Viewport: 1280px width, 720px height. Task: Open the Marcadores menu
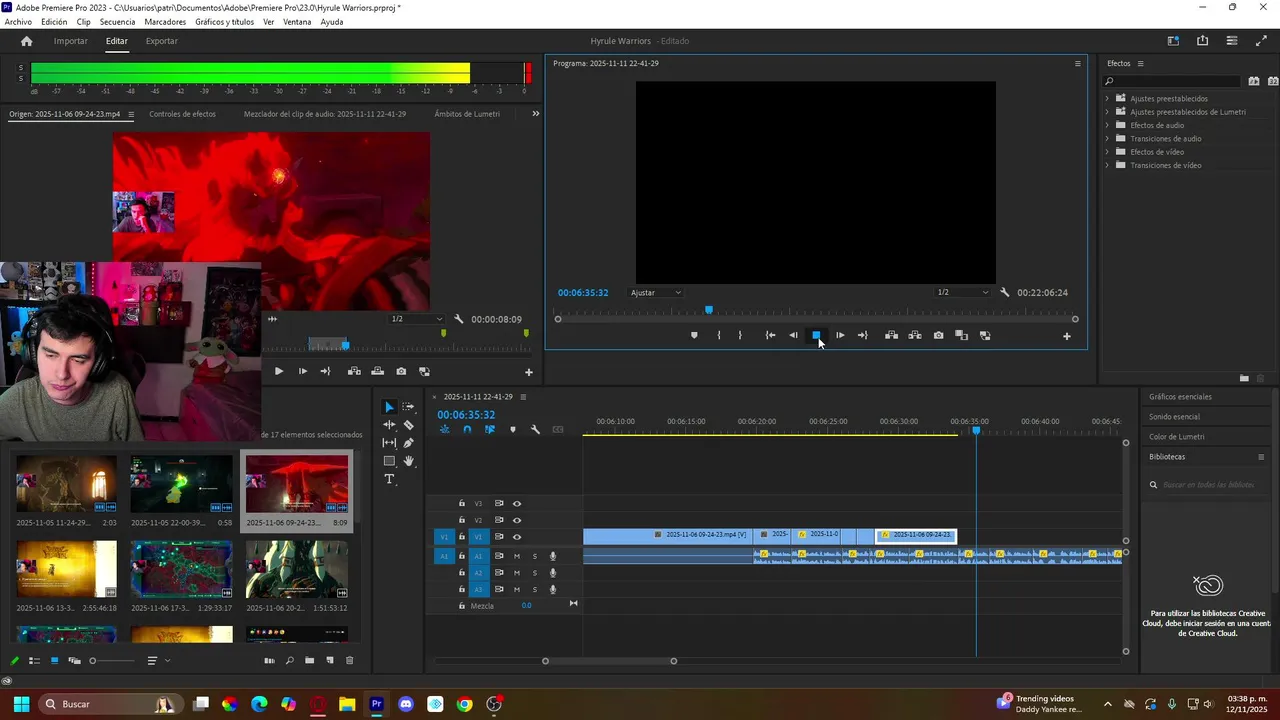point(165,22)
